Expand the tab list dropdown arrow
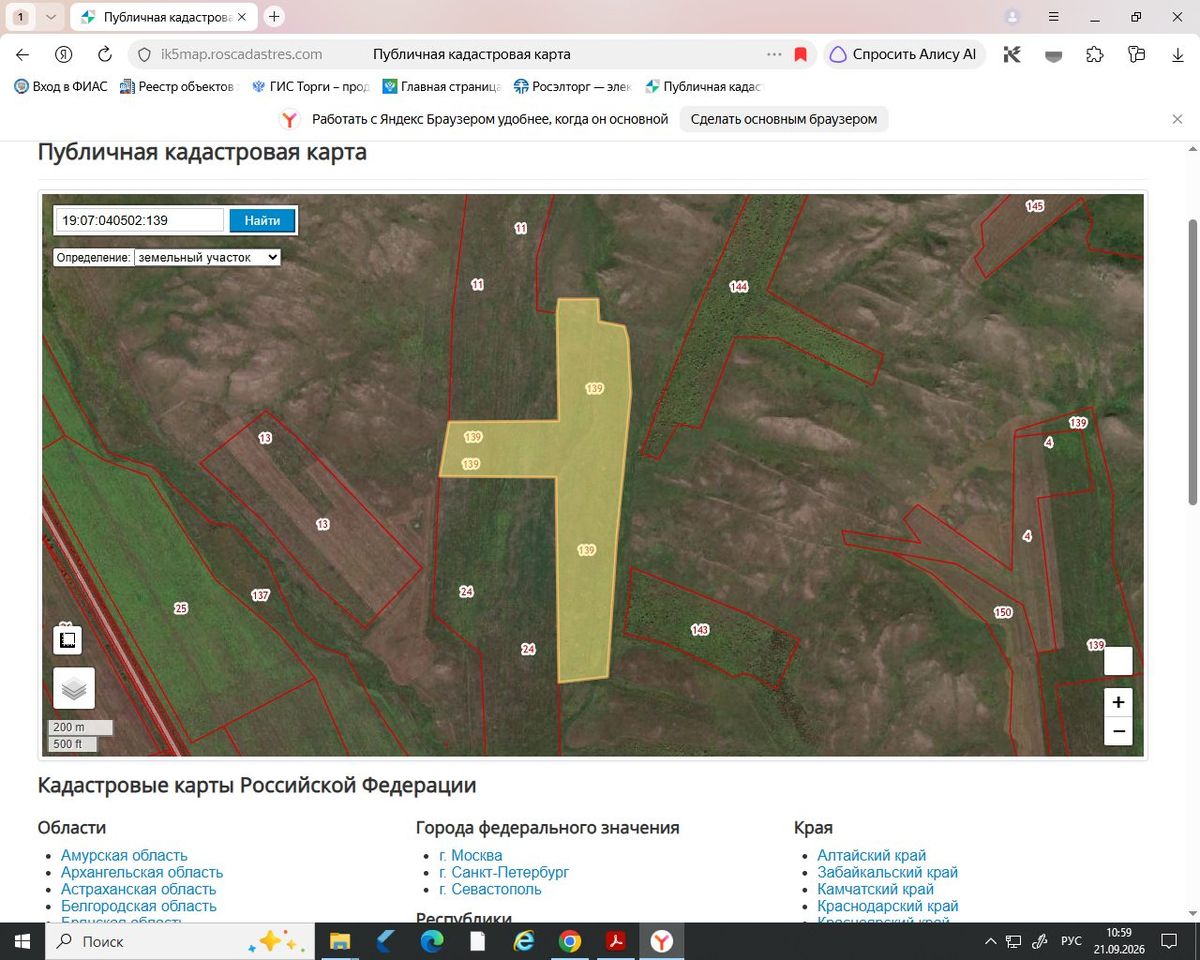 [x=52, y=17]
